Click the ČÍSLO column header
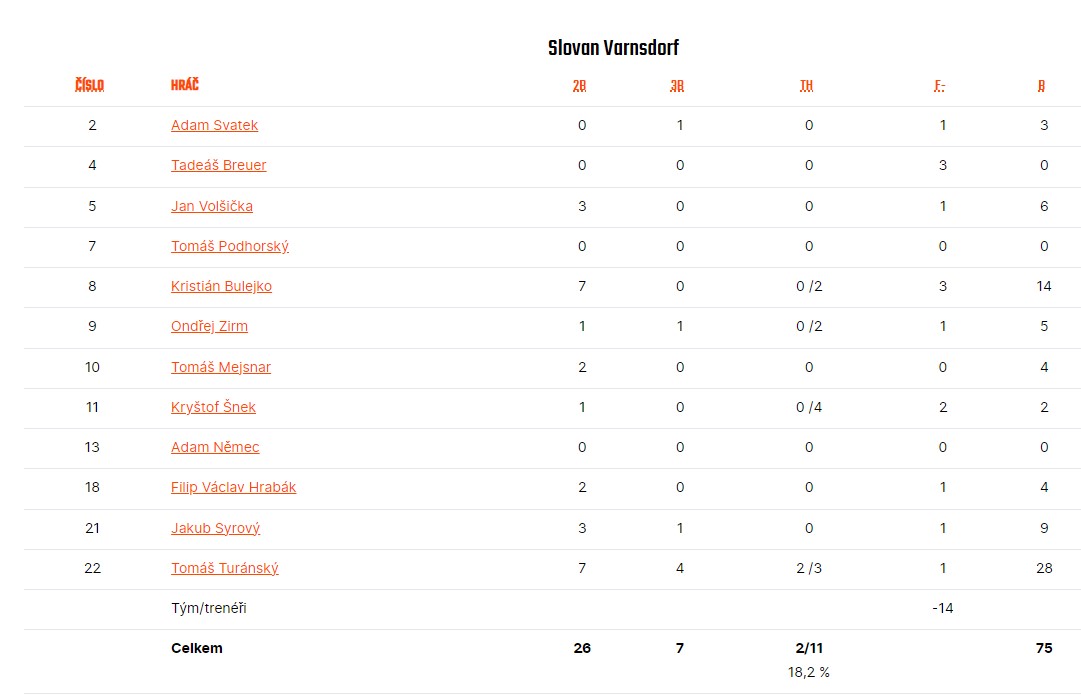This screenshot has width=1081, height=699. pyautogui.click(x=90, y=85)
